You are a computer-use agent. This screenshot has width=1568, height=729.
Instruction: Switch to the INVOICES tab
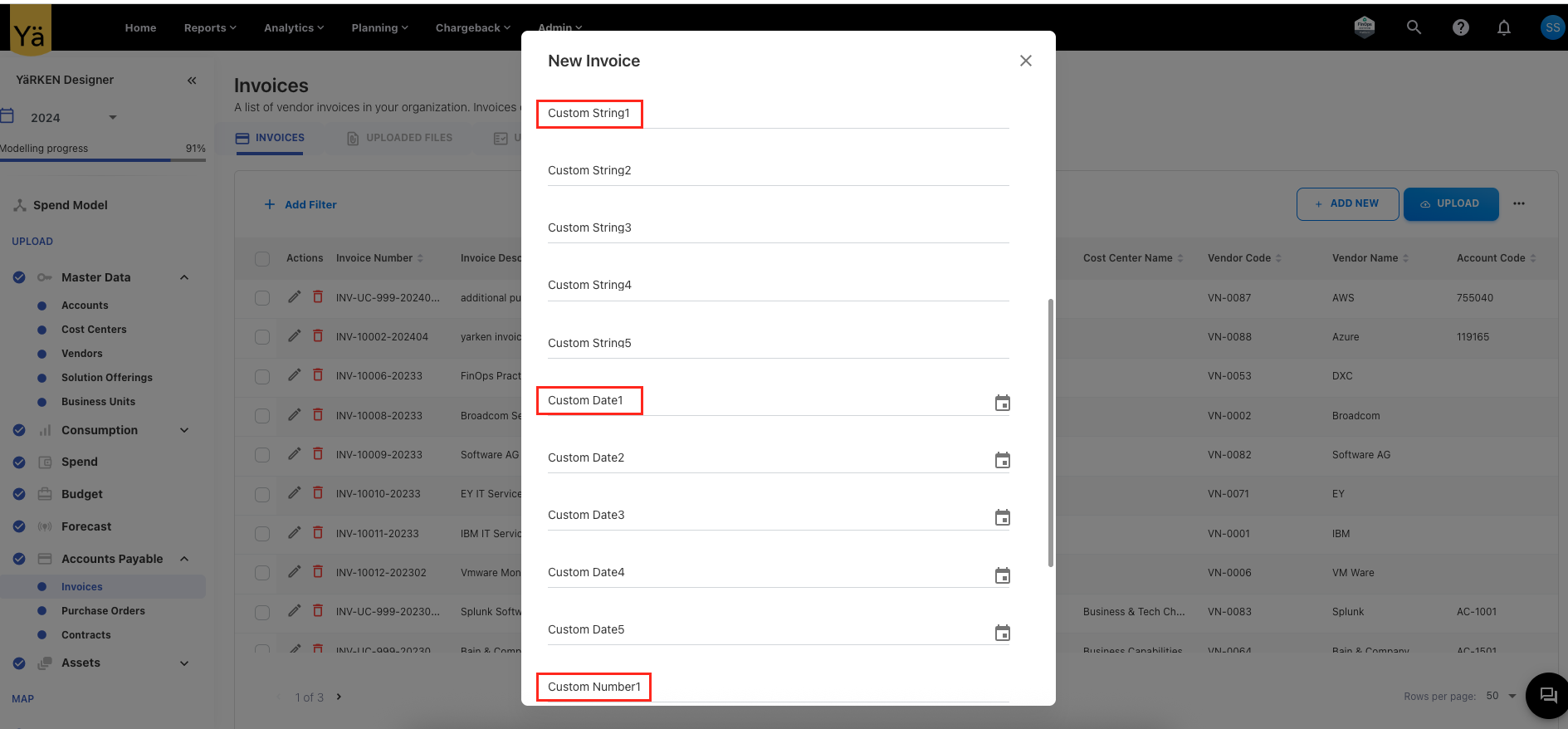pyautogui.click(x=270, y=138)
